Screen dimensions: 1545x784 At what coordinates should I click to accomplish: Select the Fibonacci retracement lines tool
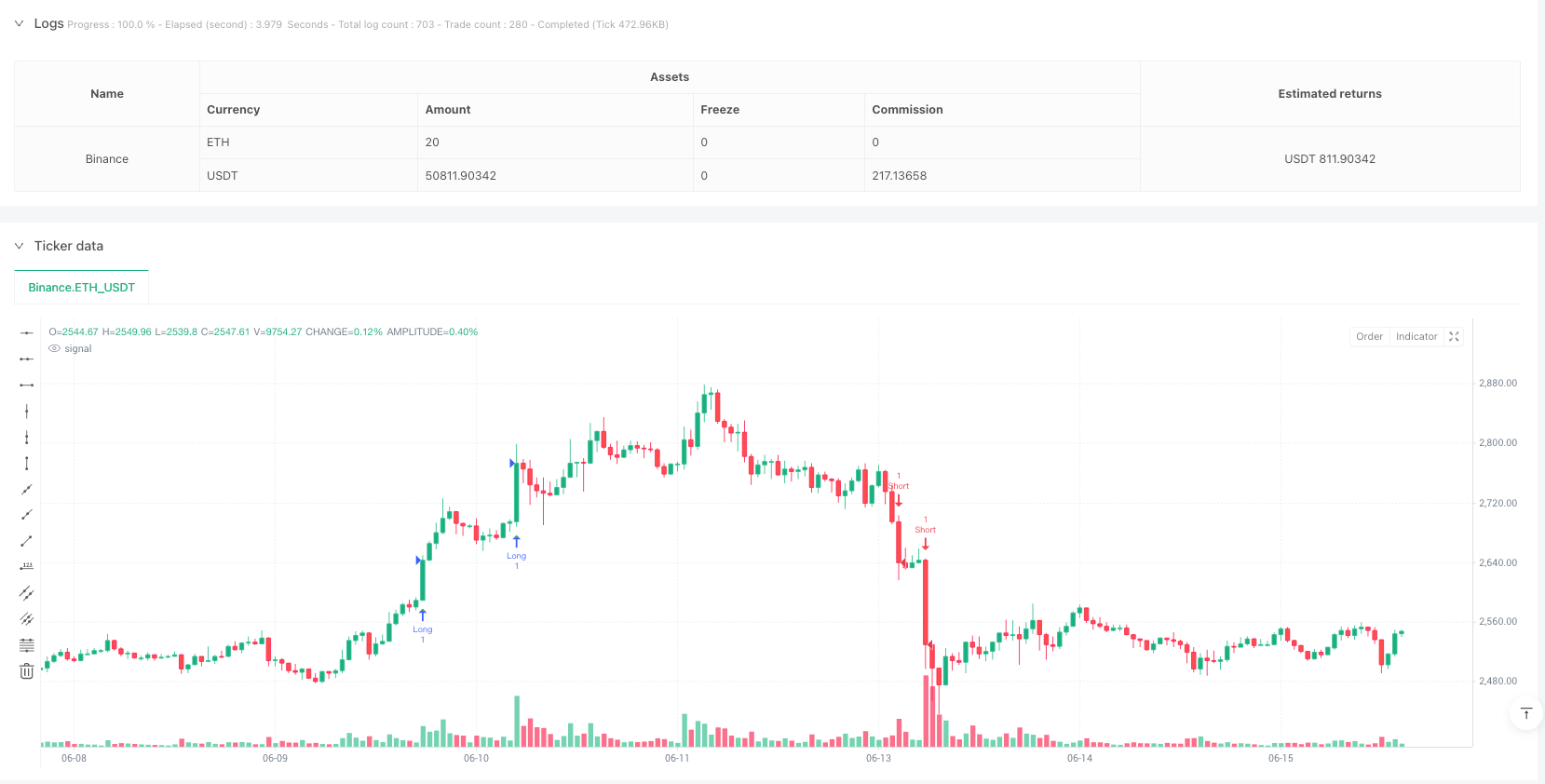26,644
